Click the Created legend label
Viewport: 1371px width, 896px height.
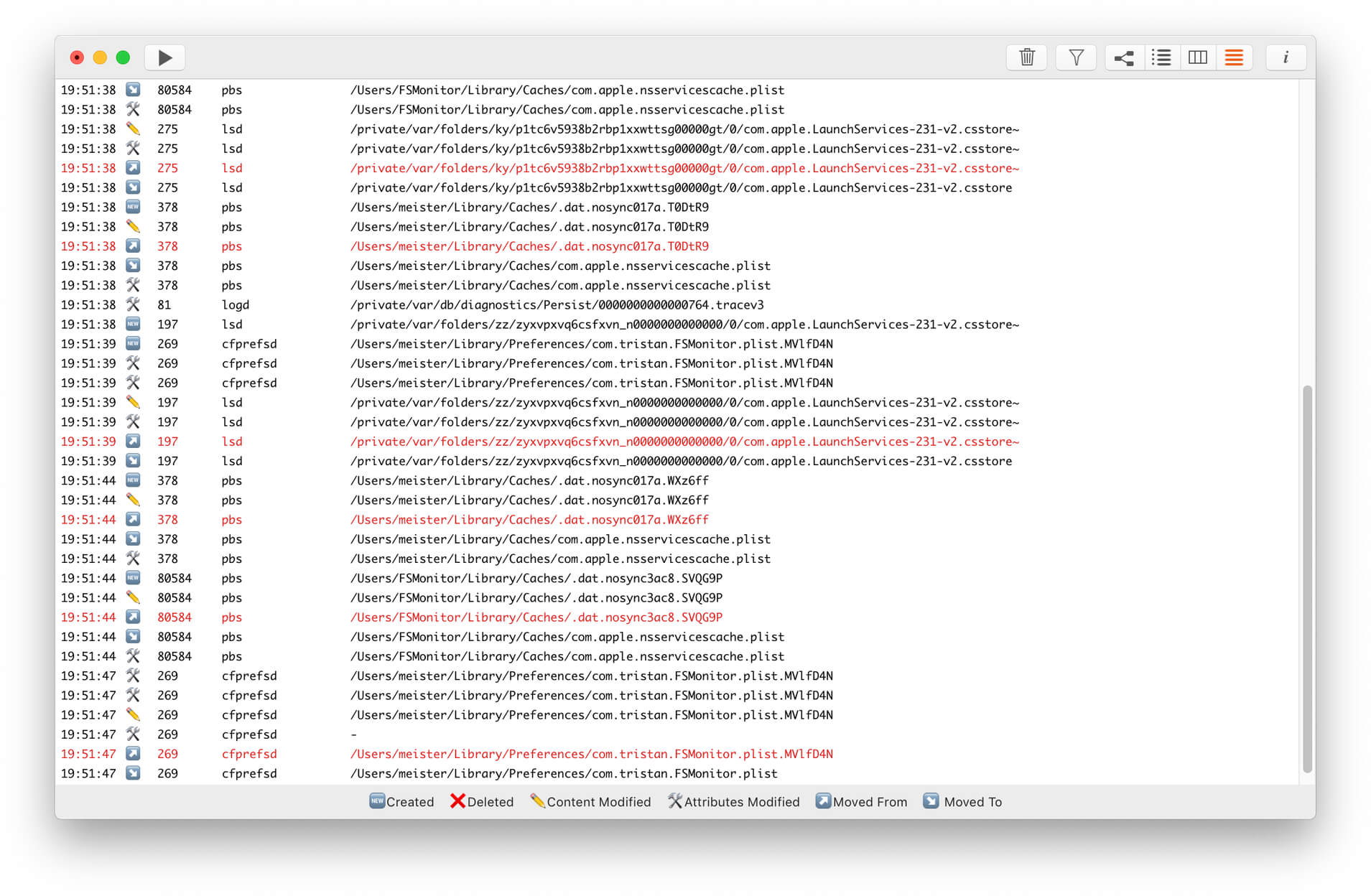pos(409,802)
